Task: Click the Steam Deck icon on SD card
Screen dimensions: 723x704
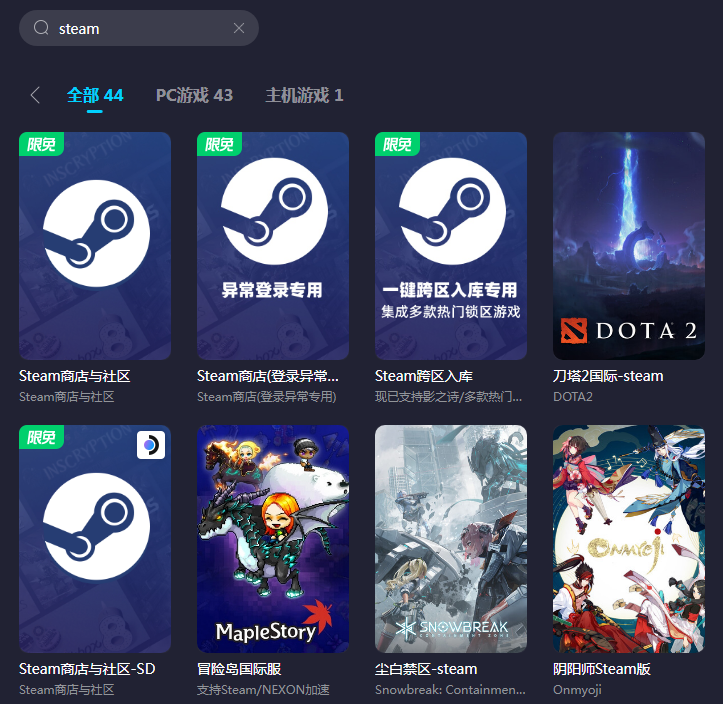Action: [151, 445]
